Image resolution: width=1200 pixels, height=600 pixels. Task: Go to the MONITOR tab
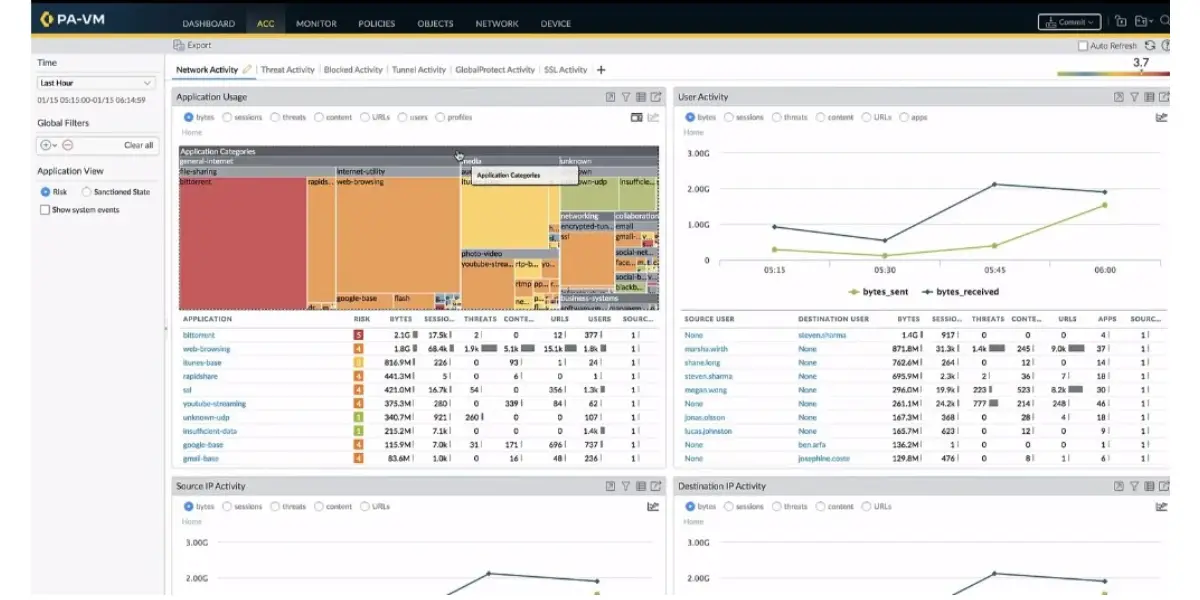pos(316,24)
